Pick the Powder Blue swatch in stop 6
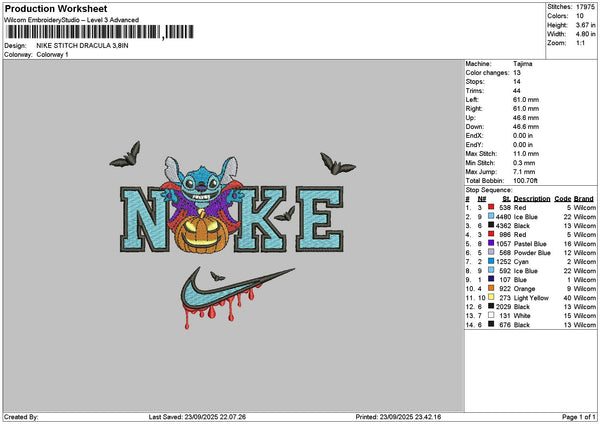 click(x=491, y=252)
